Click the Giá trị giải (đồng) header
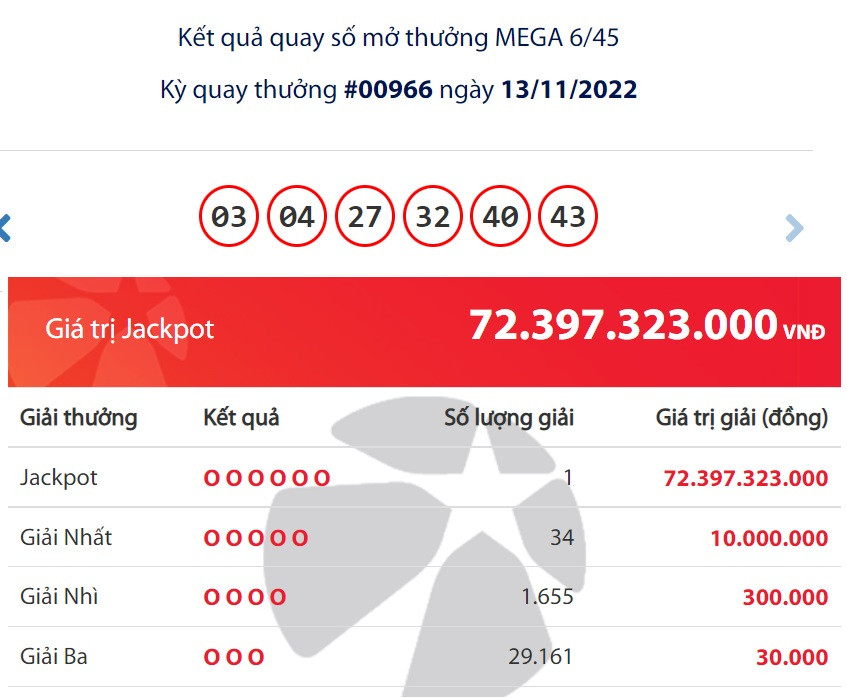The image size is (847, 698). pos(742,418)
